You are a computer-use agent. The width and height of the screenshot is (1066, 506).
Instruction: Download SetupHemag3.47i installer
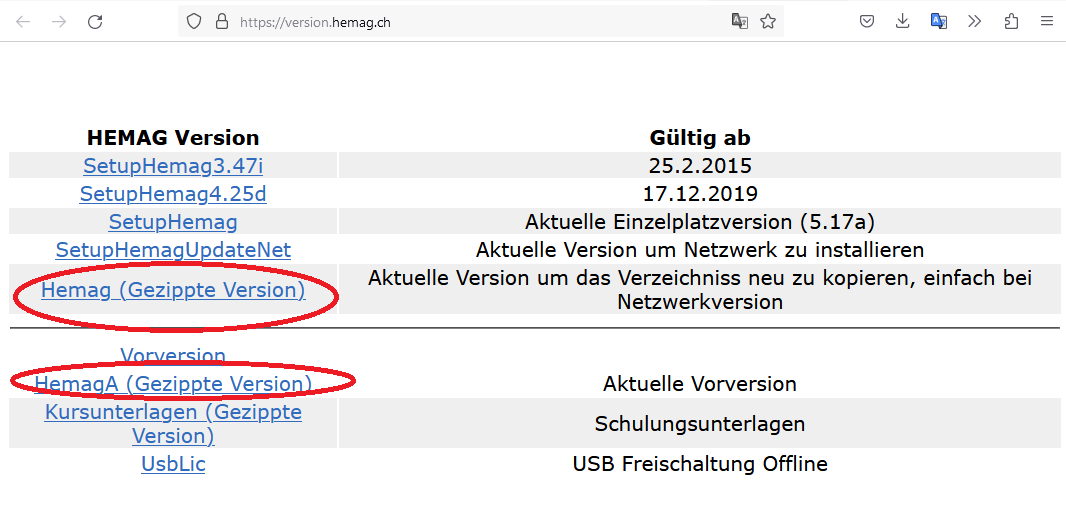click(x=173, y=166)
